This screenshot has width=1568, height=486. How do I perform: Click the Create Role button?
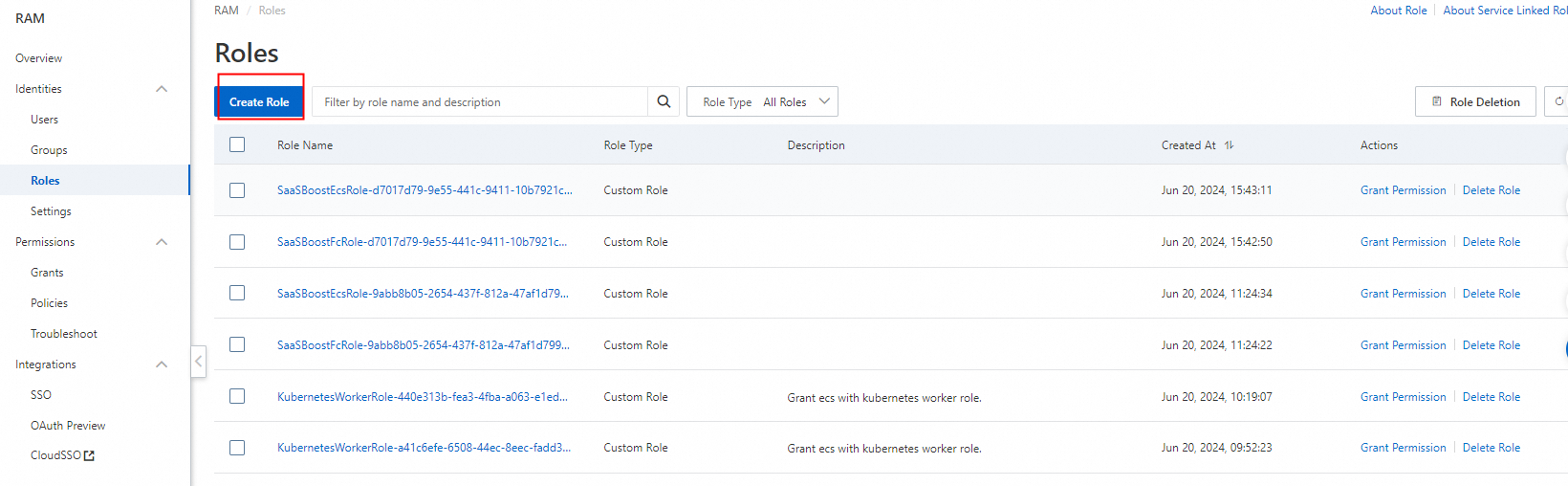(259, 101)
